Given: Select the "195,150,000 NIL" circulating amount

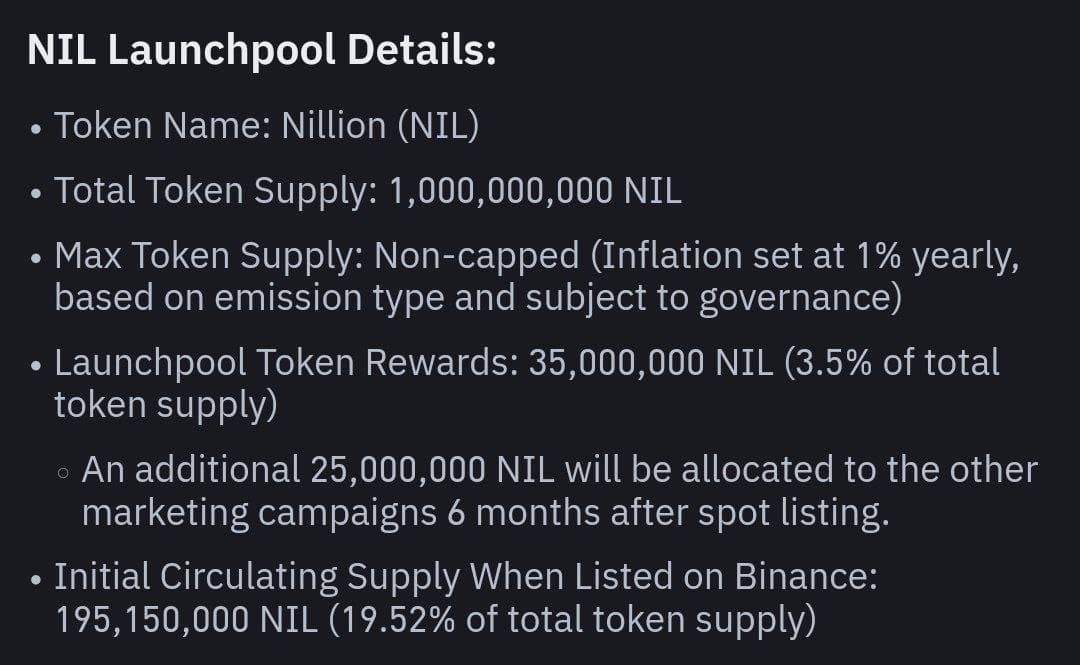Looking at the screenshot, I should [x=186, y=619].
